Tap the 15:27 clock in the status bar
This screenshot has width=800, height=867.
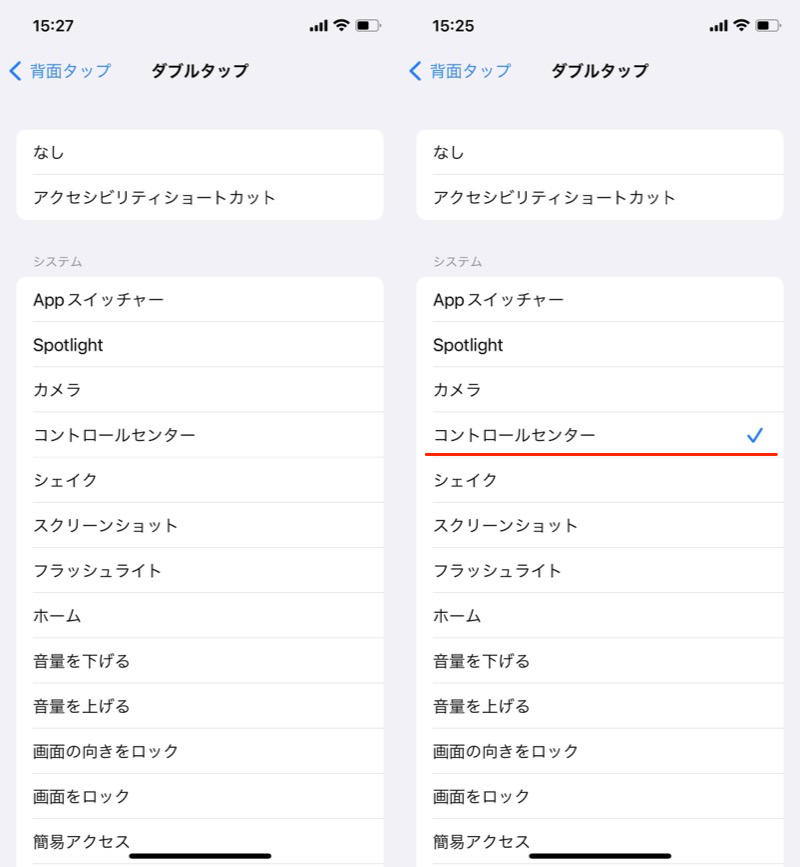pos(53,25)
